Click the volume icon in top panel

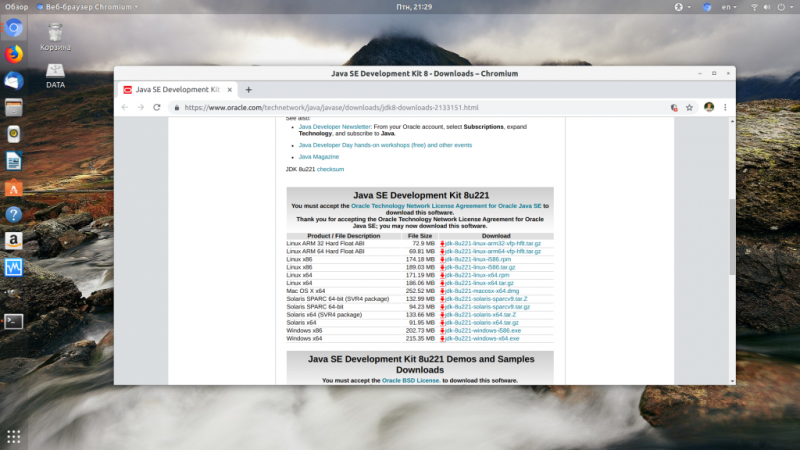767,7
